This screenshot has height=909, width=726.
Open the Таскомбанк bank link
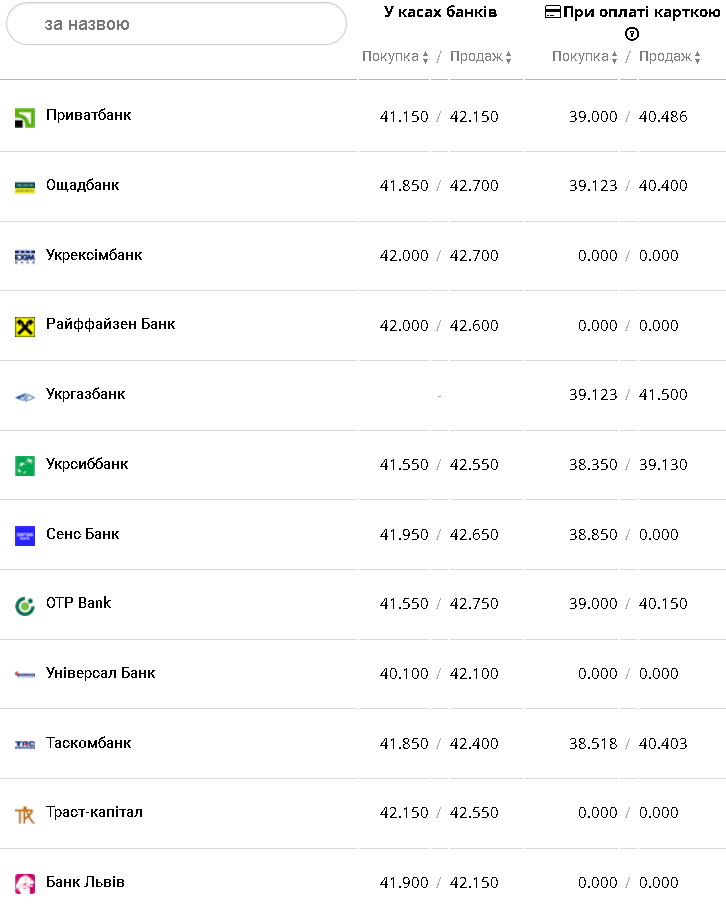[89, 743]
